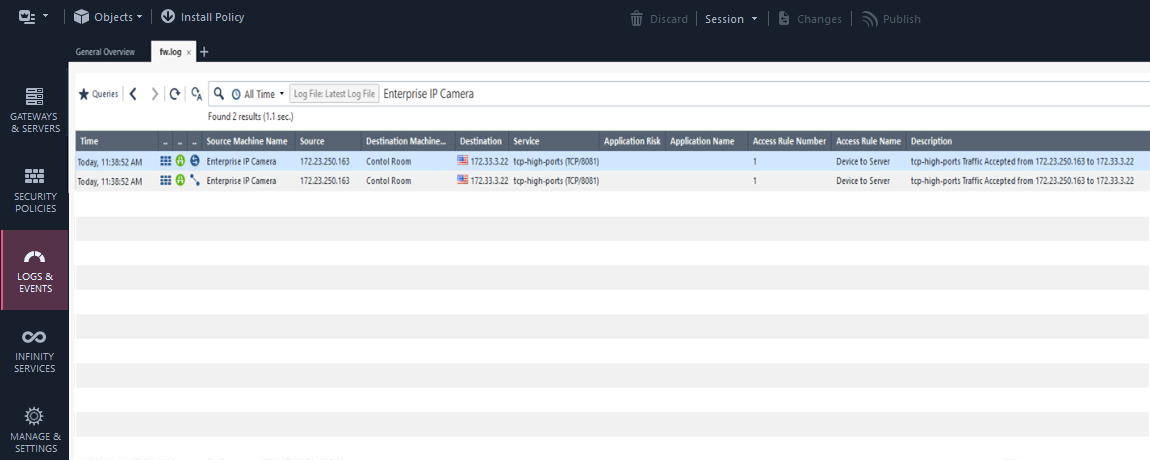1150x460 pixels.
Task: Open the All Time period dropdown
Action: point(257,94)
